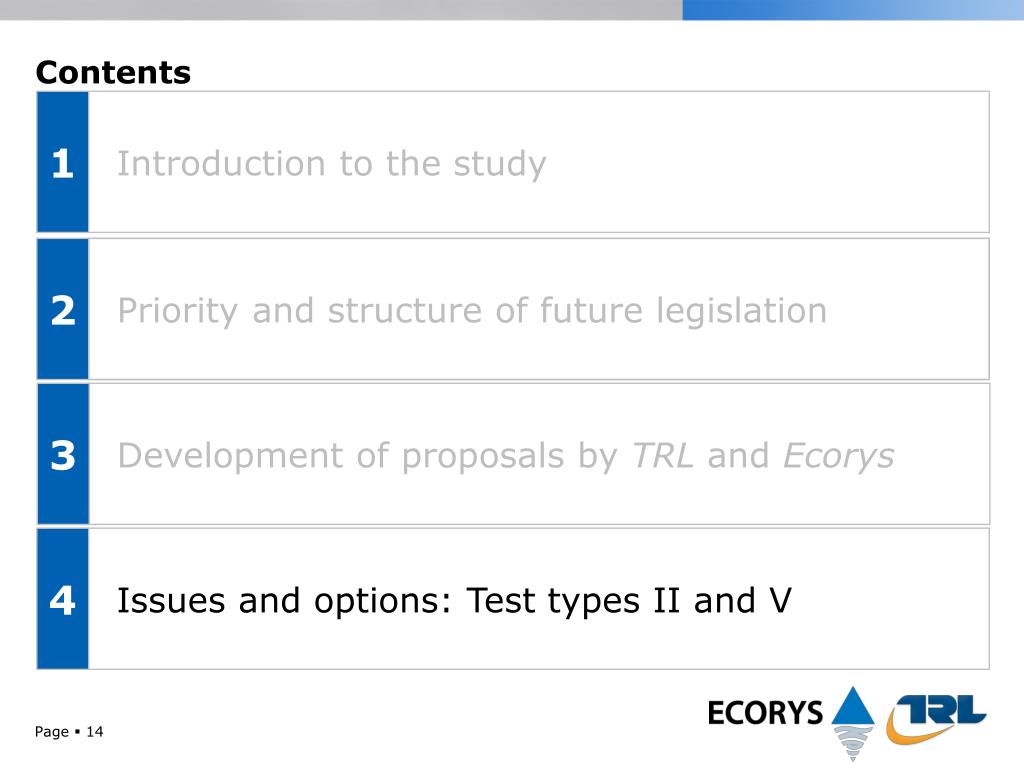Select the blue number 1 block
The height and width of the screenshot is (768, 1024).
(x=63, y=162)
